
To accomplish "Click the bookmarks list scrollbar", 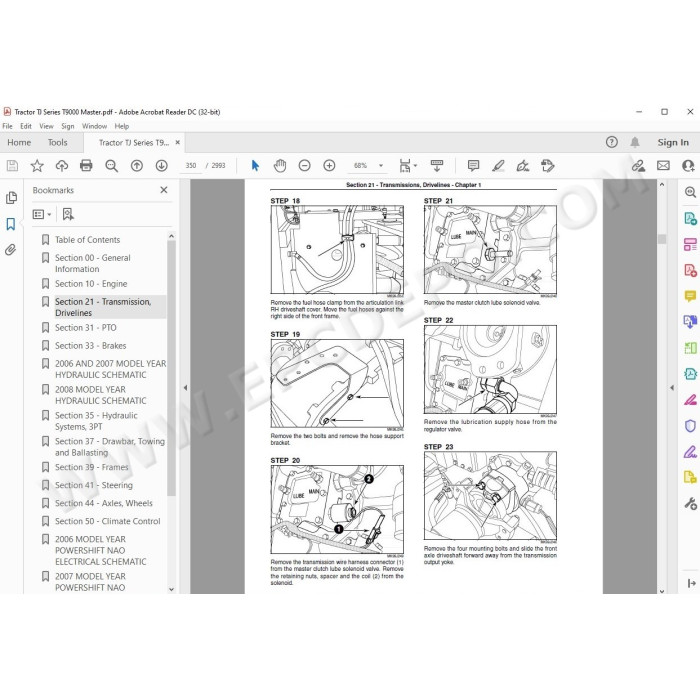I will 171,368.
